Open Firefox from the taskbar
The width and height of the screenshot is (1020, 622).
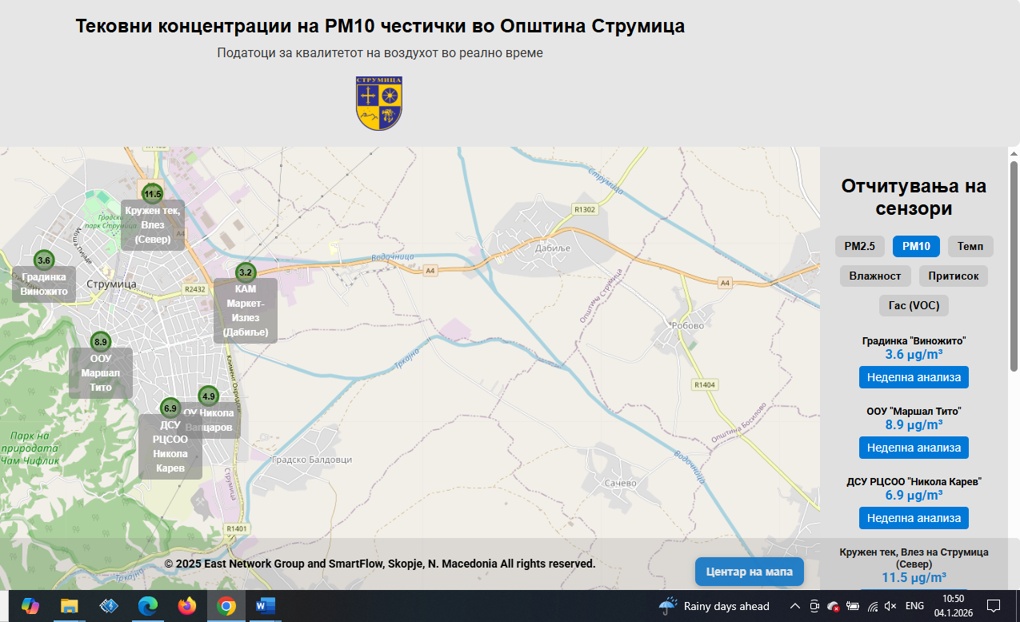click(x=187, y=606)
